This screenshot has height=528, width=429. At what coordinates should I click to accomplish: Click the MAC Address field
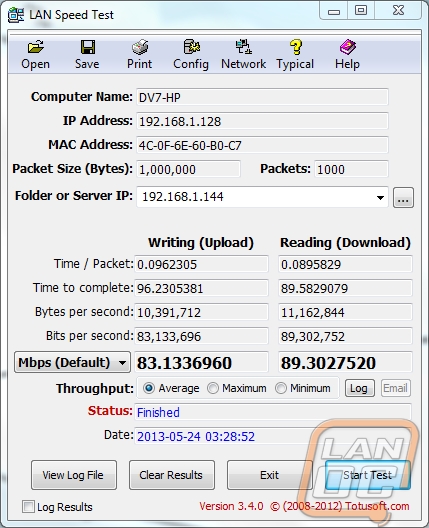[x=262, y=145]
